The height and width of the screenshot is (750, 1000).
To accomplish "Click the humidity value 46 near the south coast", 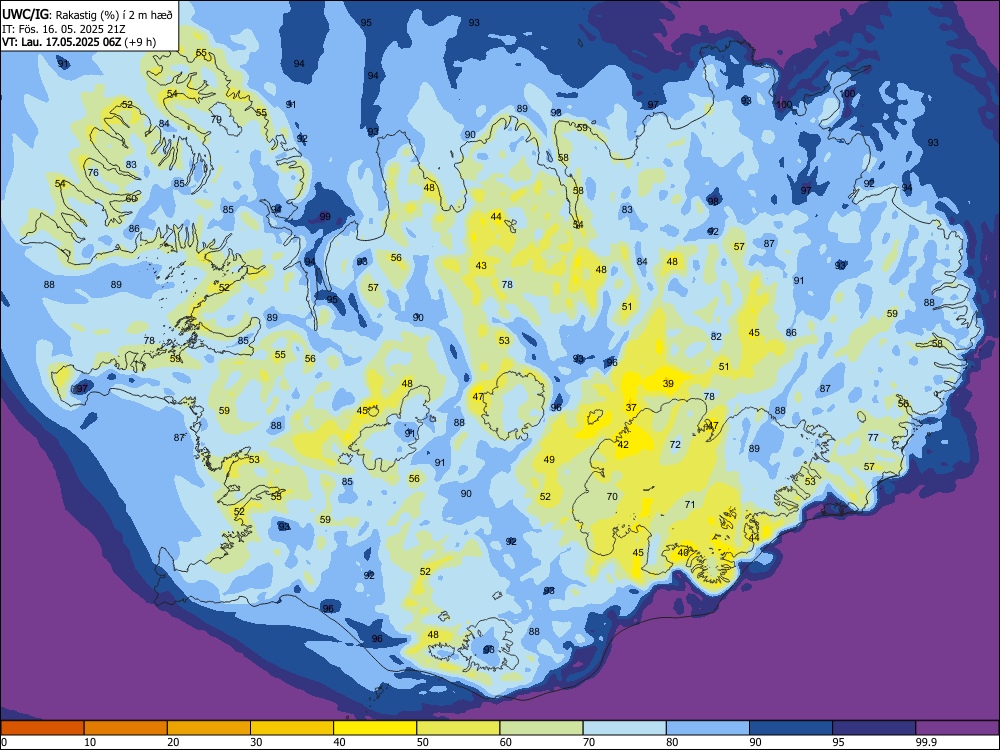I will [683, 552].
